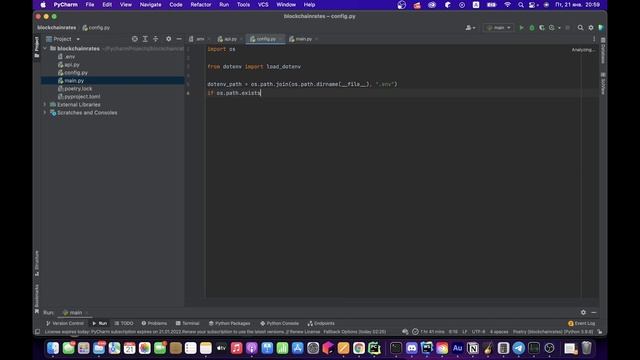Start debugging with the green bug icon
This screenshot has width=640, height=360.
[532, 28]
